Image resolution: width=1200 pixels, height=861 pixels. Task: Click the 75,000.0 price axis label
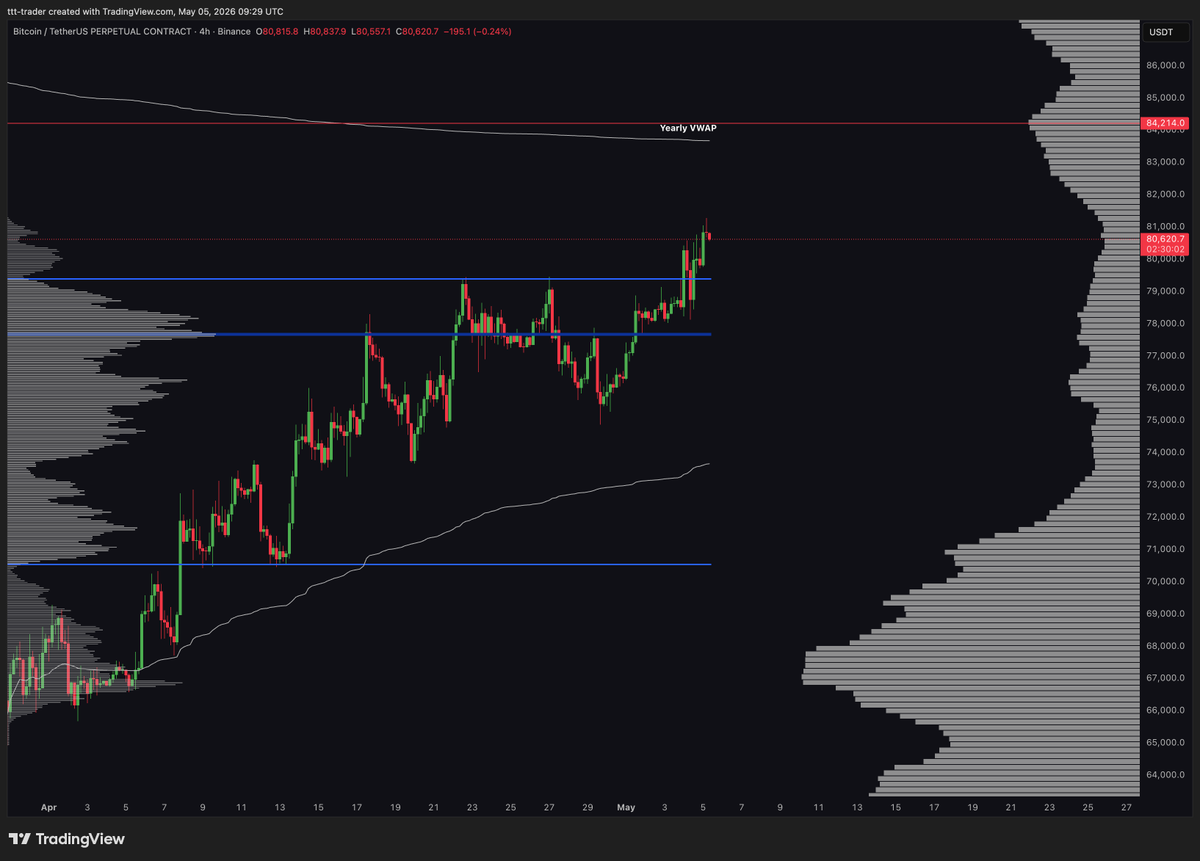[1166, 420]
